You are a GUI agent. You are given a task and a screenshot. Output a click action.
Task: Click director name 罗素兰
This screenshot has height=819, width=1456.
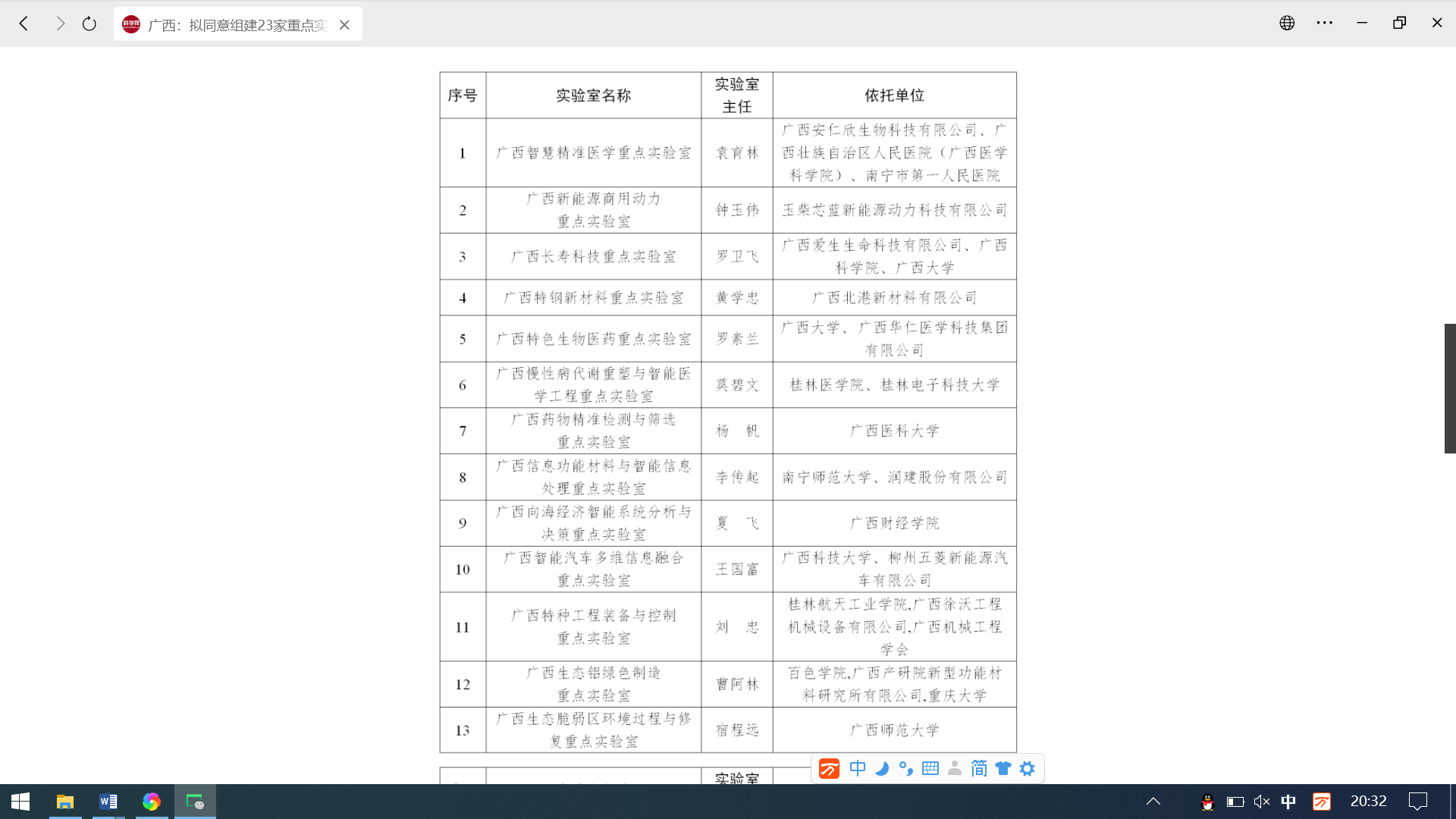pos(737,339)
